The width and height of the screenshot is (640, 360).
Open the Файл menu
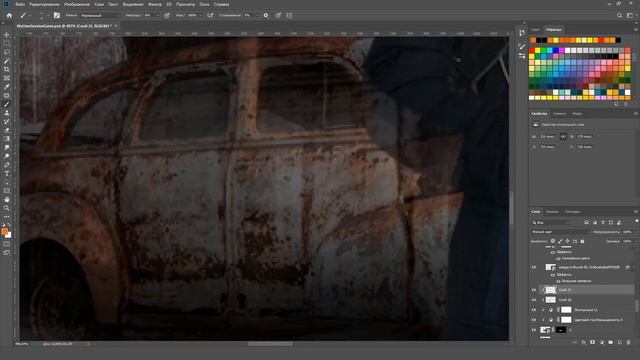(x=20, y=4)
